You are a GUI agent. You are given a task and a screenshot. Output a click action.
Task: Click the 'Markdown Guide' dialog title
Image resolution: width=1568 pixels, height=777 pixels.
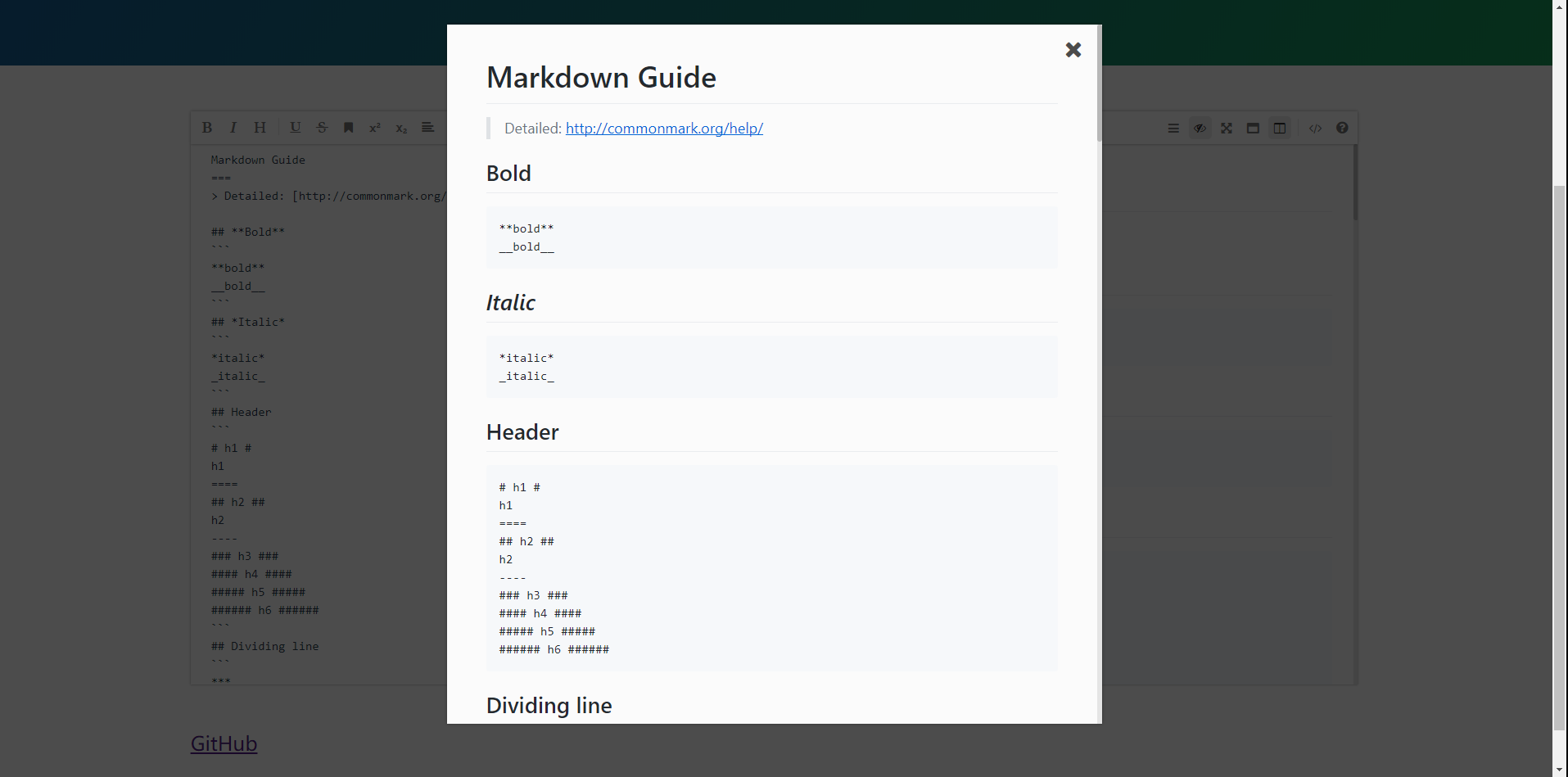[x=601, y=78]
